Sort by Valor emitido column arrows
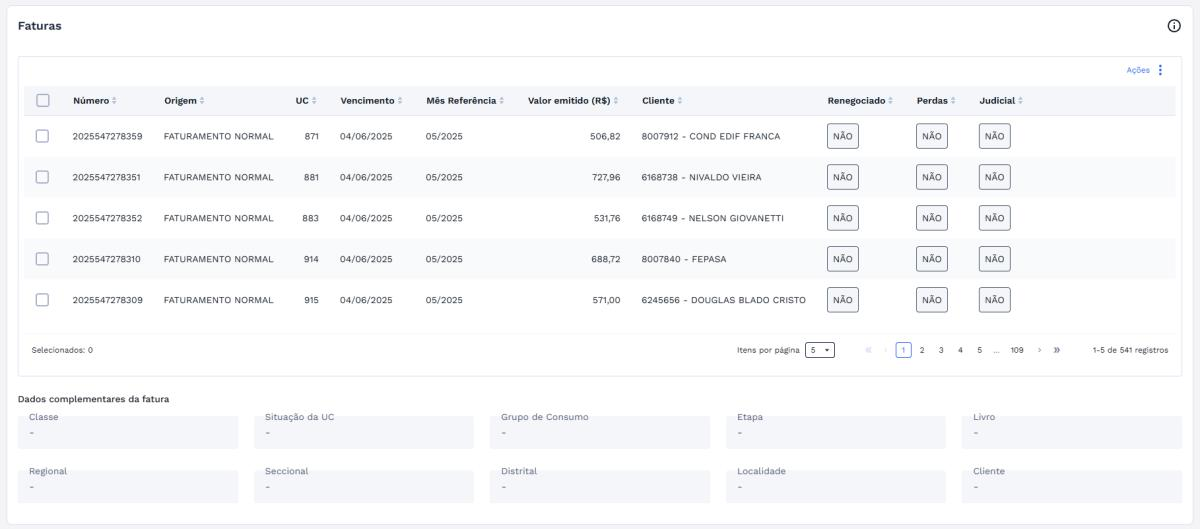This screenshot has height=529, width=1200. pyautogui.click(x=616, y=101)
